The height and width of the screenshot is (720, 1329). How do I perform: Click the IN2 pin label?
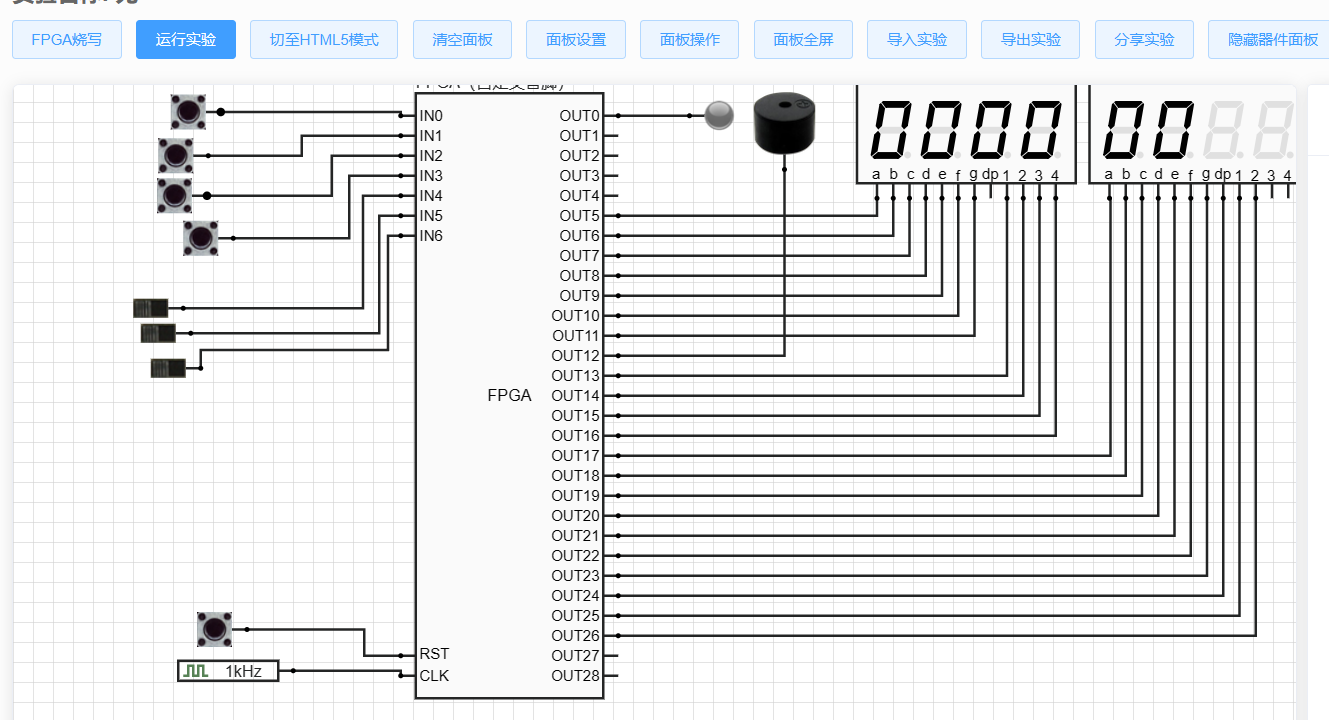click(x=431, y=156)
